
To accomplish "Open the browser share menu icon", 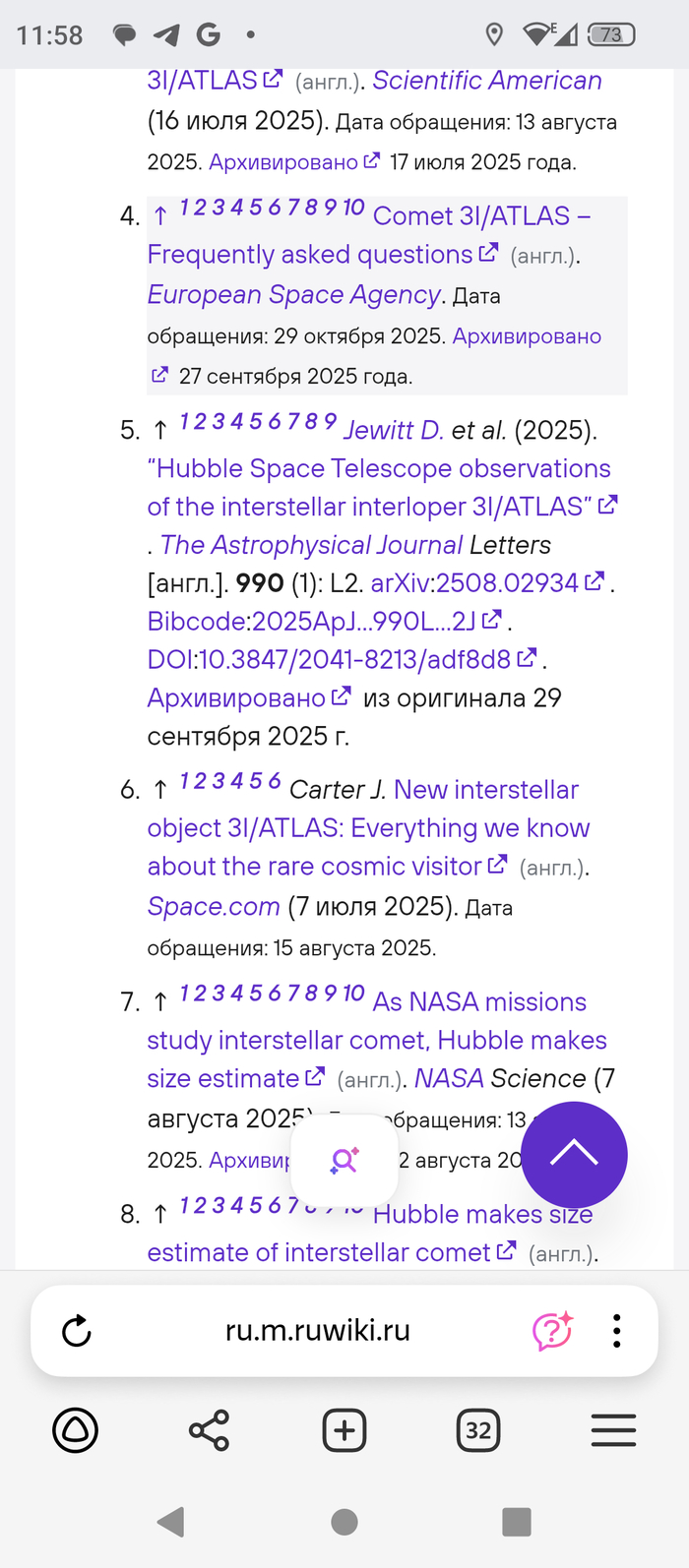I will (x=209, y=1431).
